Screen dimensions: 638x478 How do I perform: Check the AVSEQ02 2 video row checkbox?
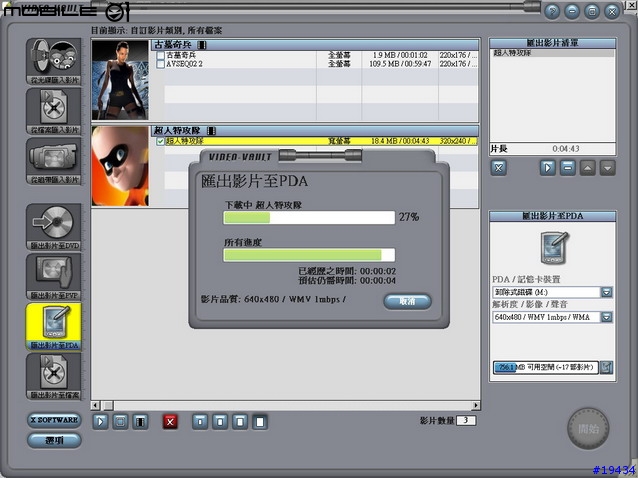pyautogui.click(x=160, y=64)
